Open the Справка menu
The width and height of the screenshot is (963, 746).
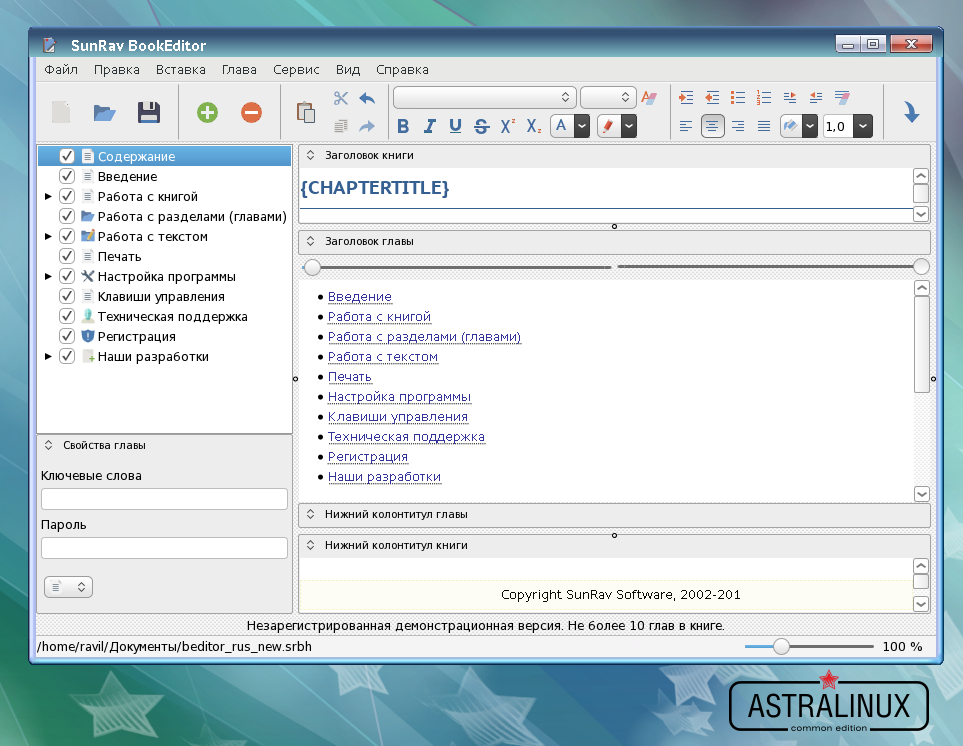[x=402, y=70]
